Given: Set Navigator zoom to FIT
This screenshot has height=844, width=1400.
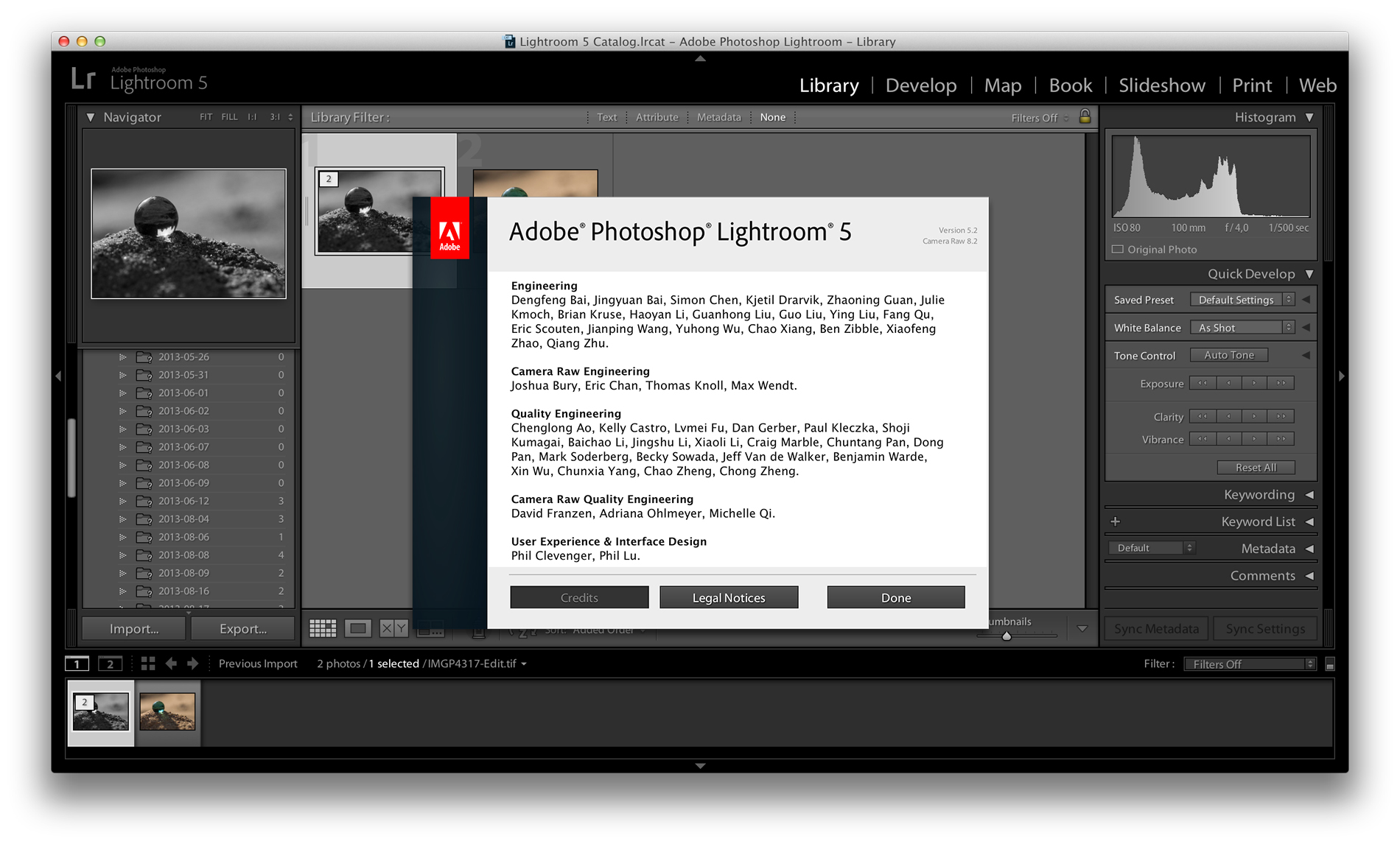Looking at the screenshot, I should coord(206,117).
